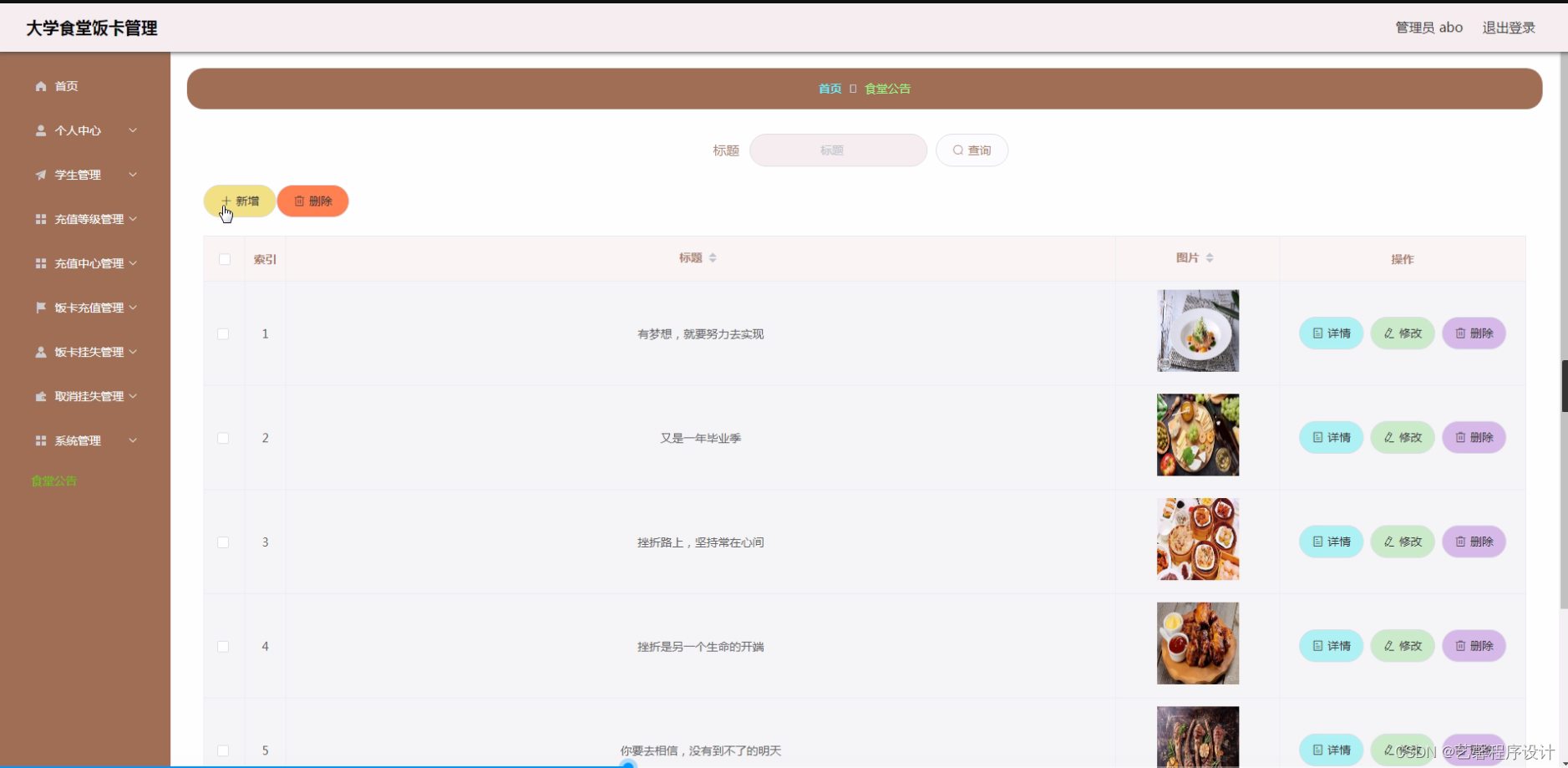Open the 食堂公告 menu entry
The image size is (1568, 768).
[x=53, y=481]
